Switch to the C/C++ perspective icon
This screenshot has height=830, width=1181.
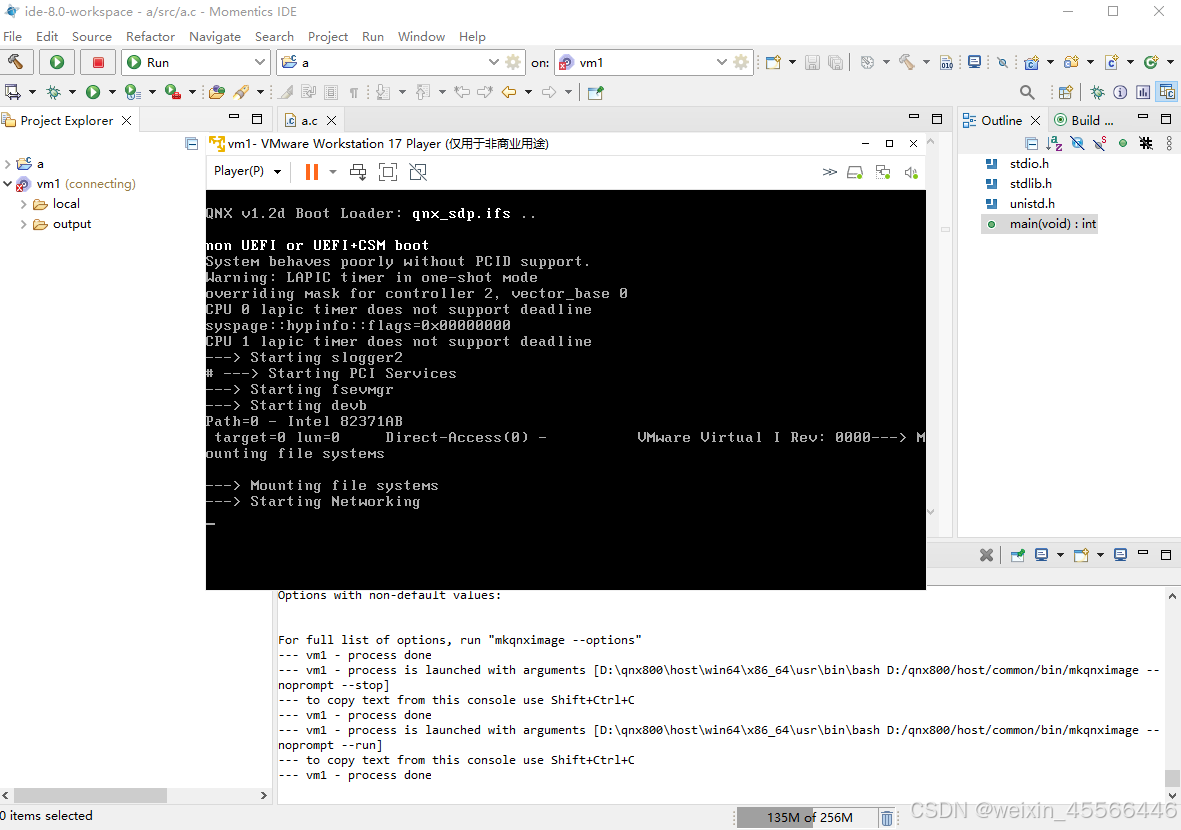[1167, 92]
